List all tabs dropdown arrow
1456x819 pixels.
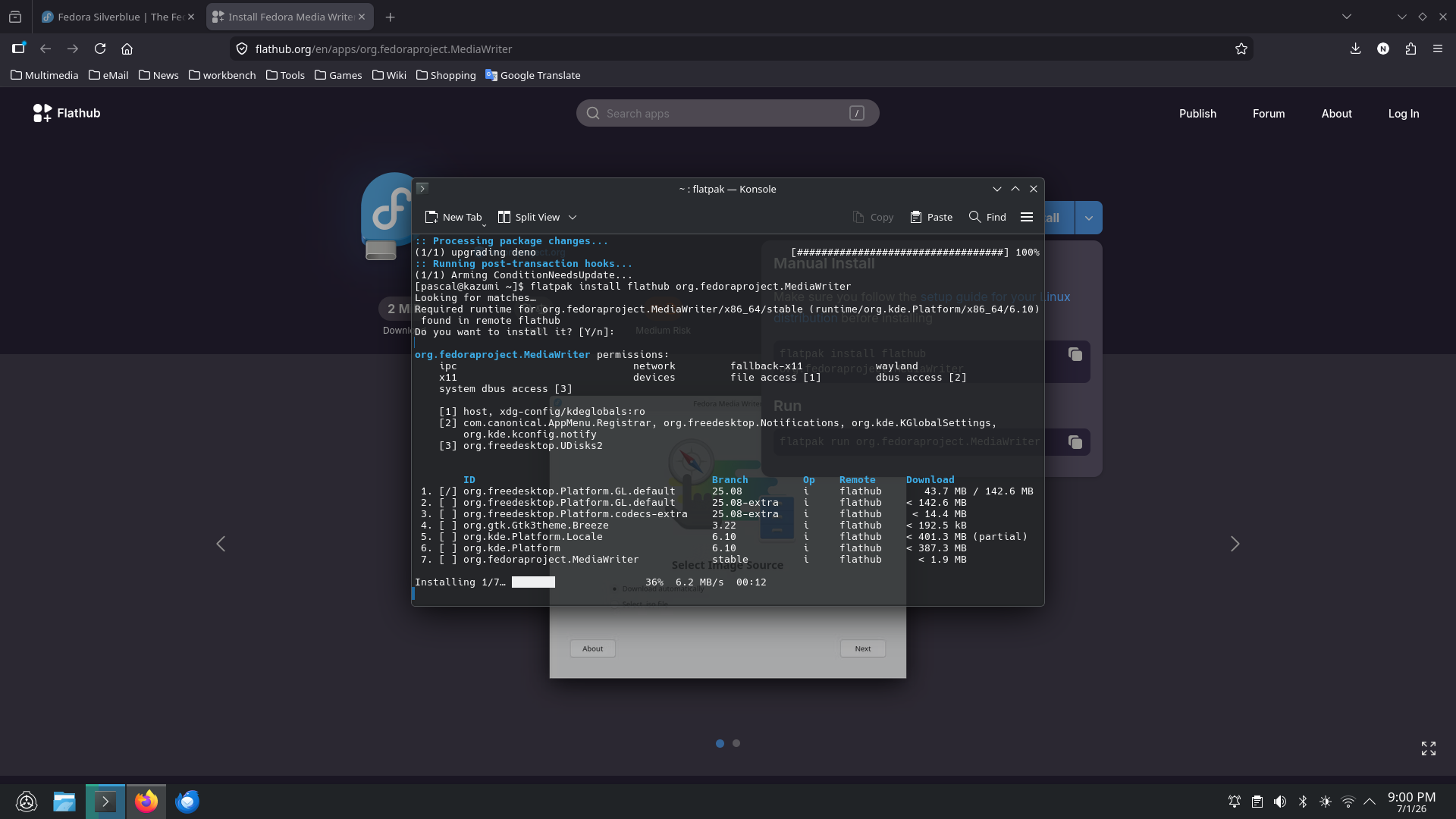[1347, 17]
